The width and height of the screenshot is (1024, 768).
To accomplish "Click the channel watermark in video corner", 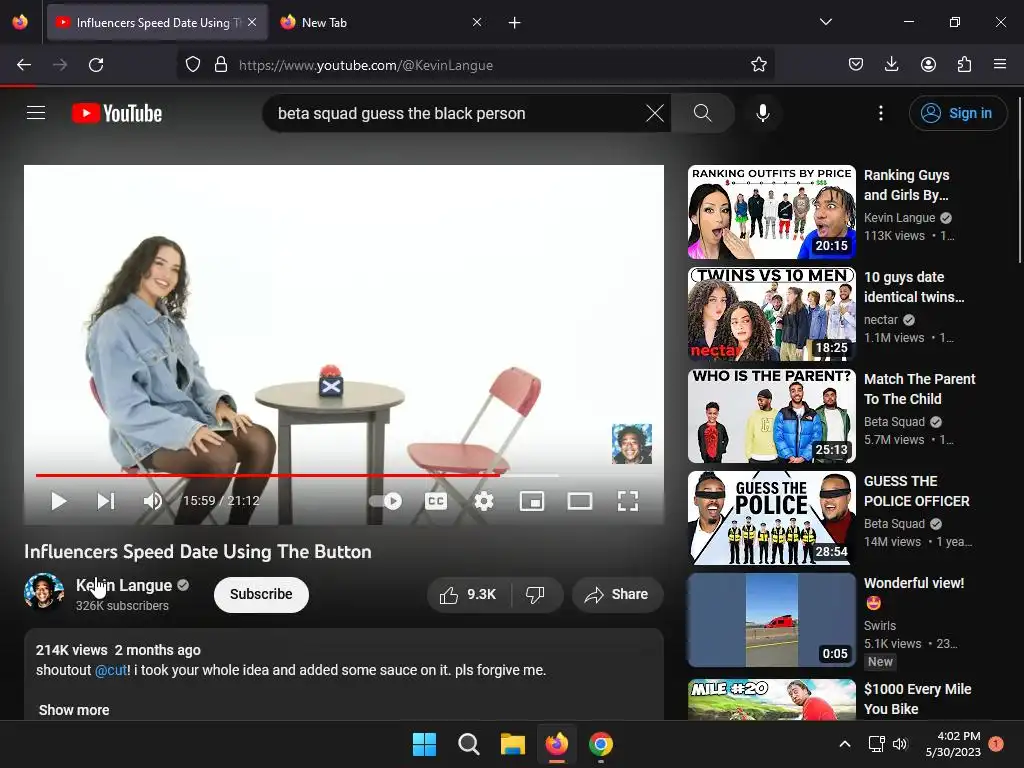I will pyautogui.click(x=632, y=444).
